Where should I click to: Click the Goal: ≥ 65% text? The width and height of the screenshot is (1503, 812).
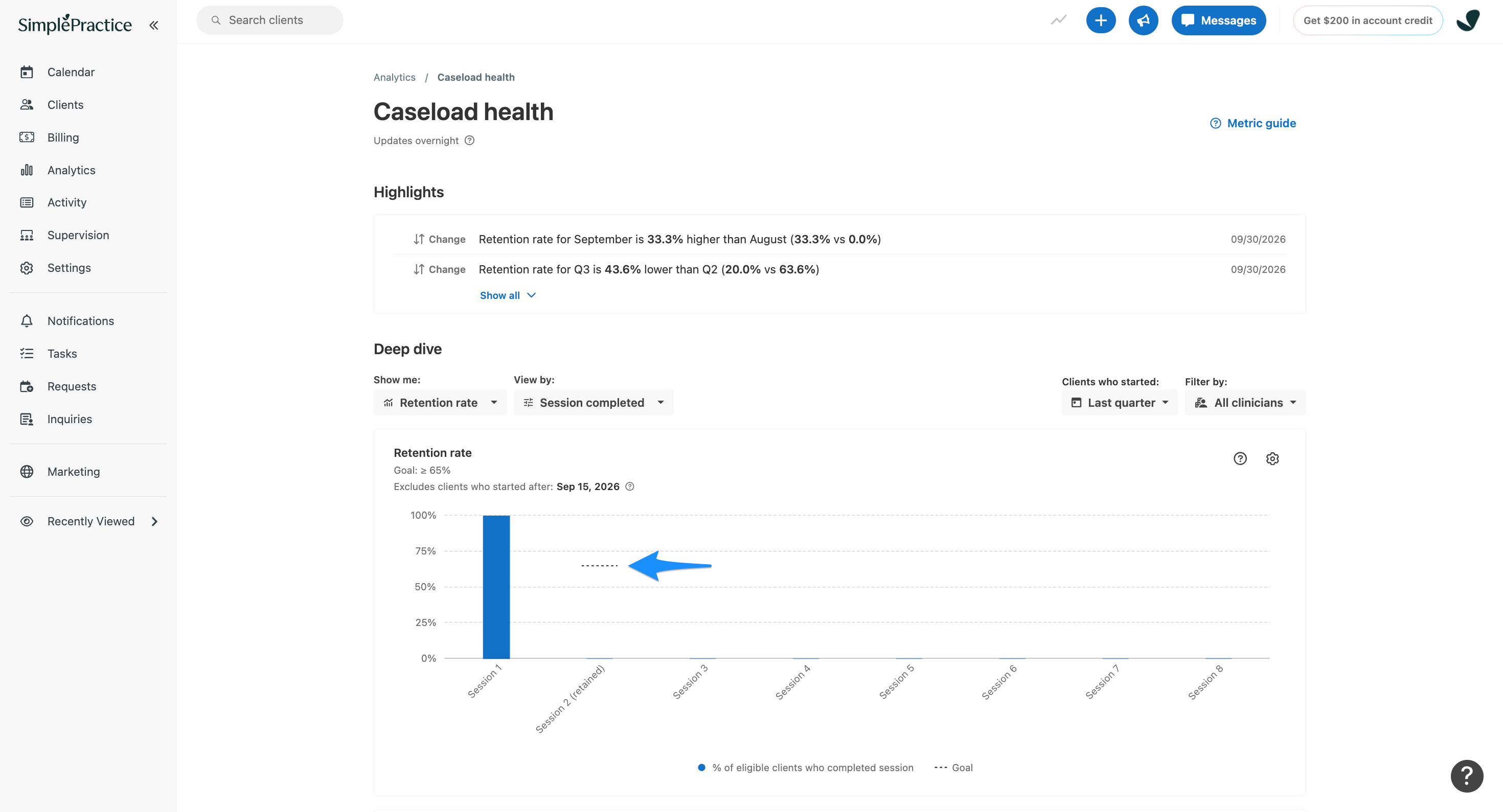(422, 470)
